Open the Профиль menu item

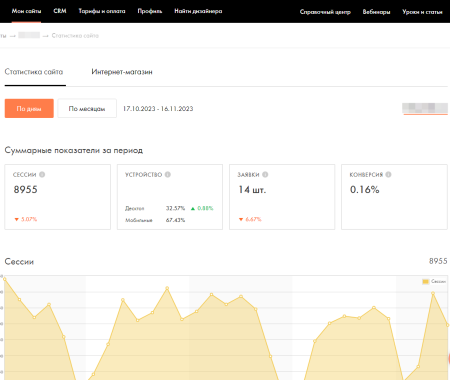(150, 11)
